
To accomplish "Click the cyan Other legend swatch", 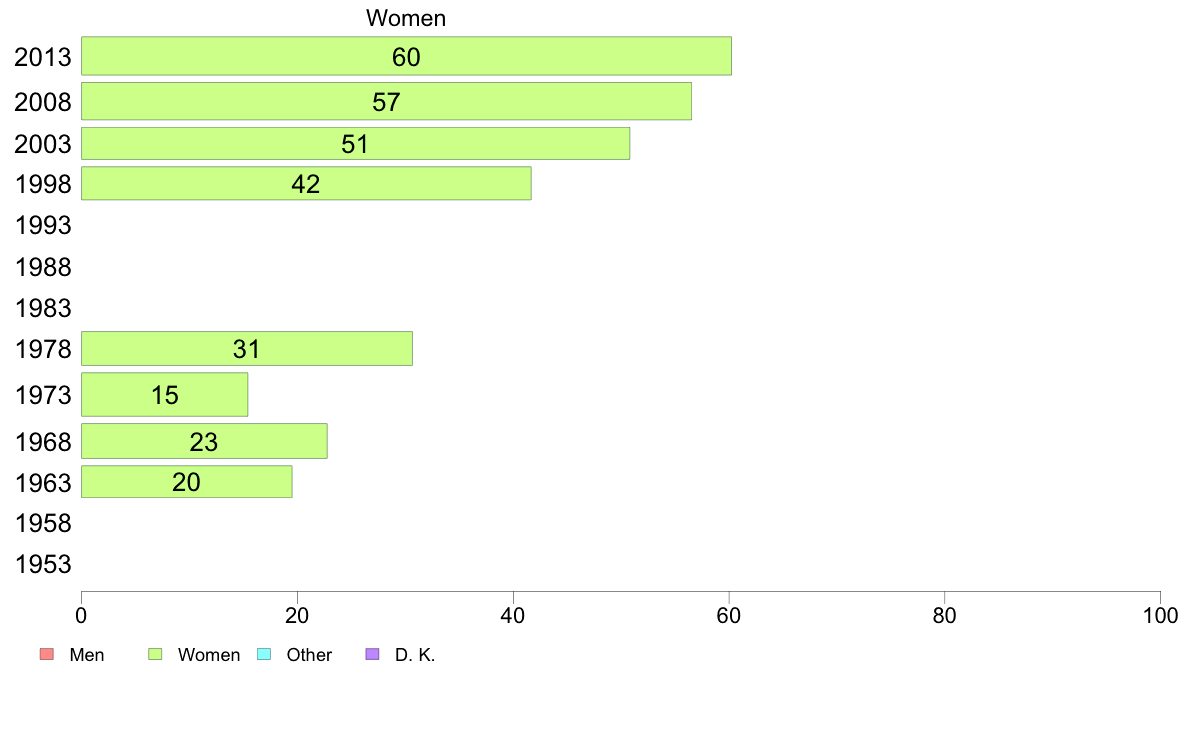I will coord(264,655).
